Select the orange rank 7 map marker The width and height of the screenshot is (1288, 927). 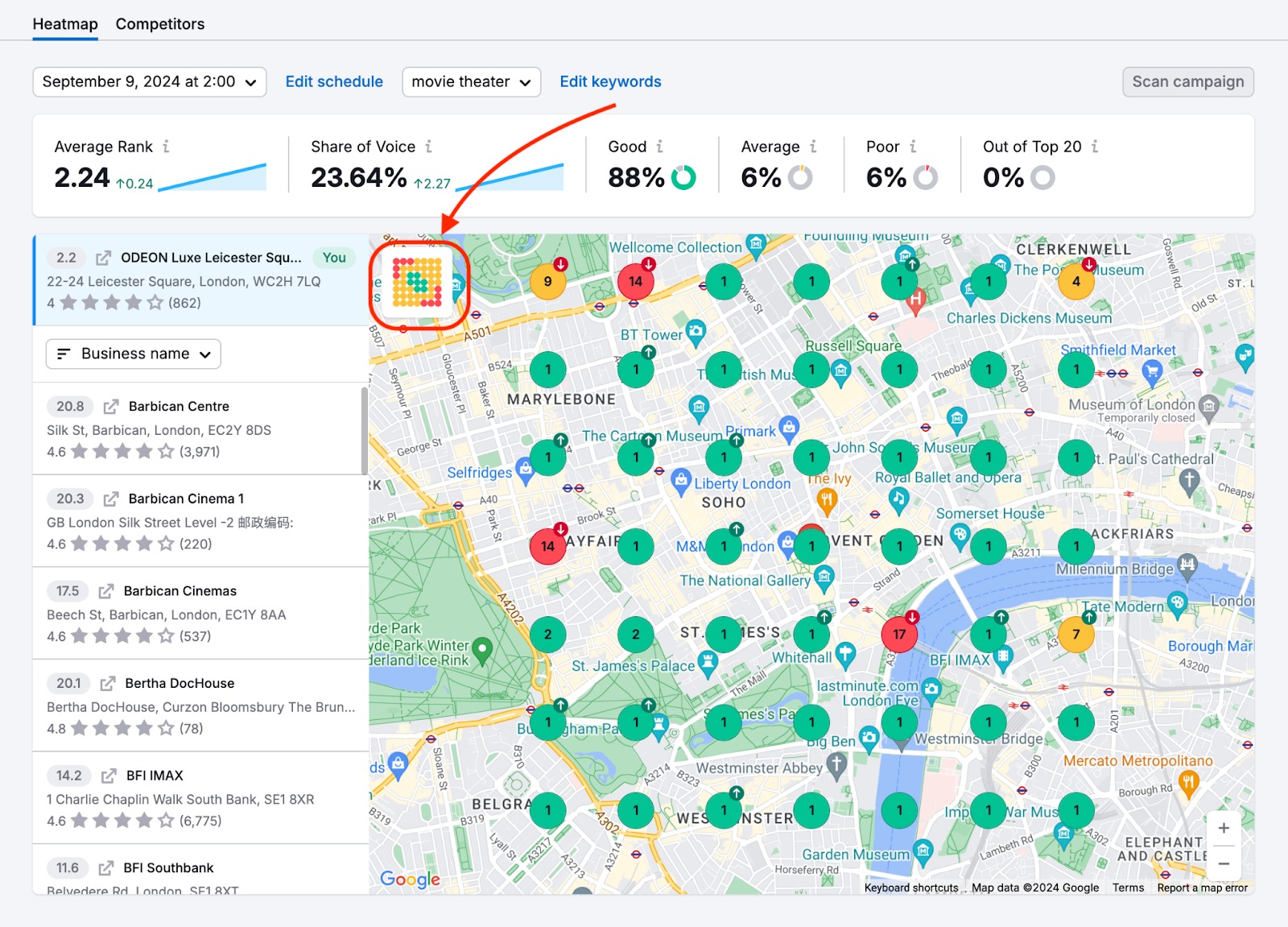1076,635
